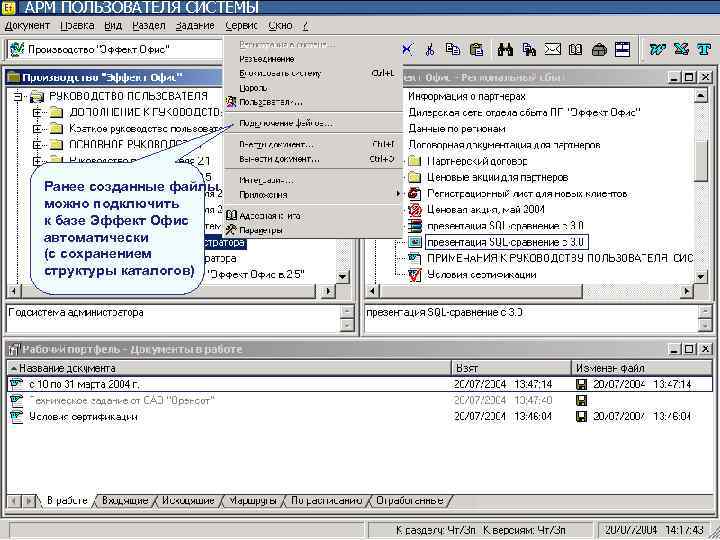Screen dimensions: 720x540
Task: Sort by Изменен файл column header
Action: tap(642, 368)
